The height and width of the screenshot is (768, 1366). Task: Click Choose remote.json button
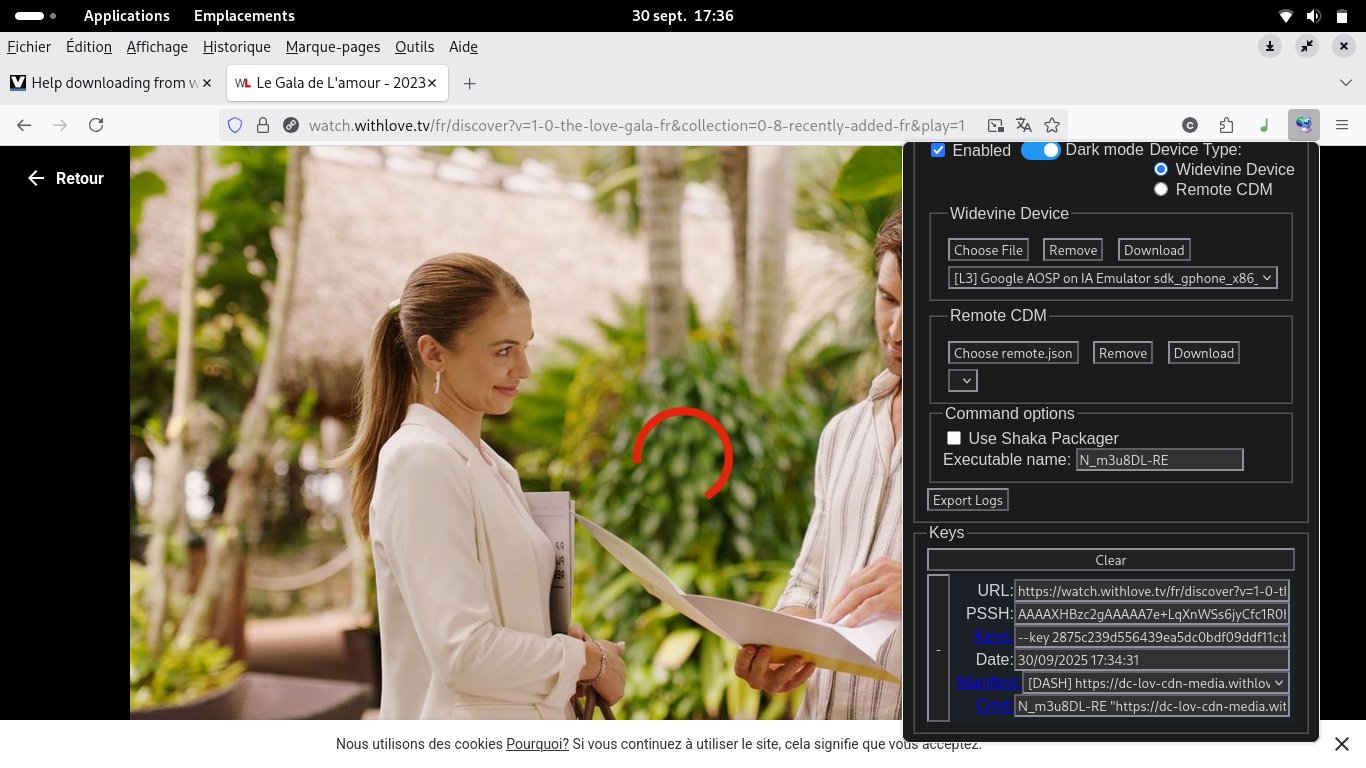click(x=1013, y=353)
